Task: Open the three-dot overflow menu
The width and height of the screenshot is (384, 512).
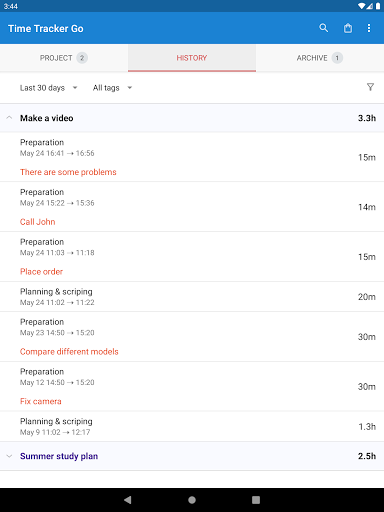Action: pos(369,28)
